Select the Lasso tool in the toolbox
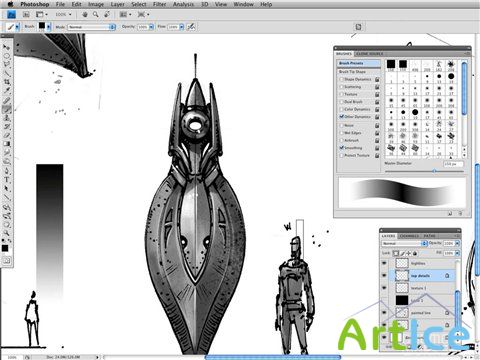The height and width of the screenshot is (360, 480). (7, 64)
